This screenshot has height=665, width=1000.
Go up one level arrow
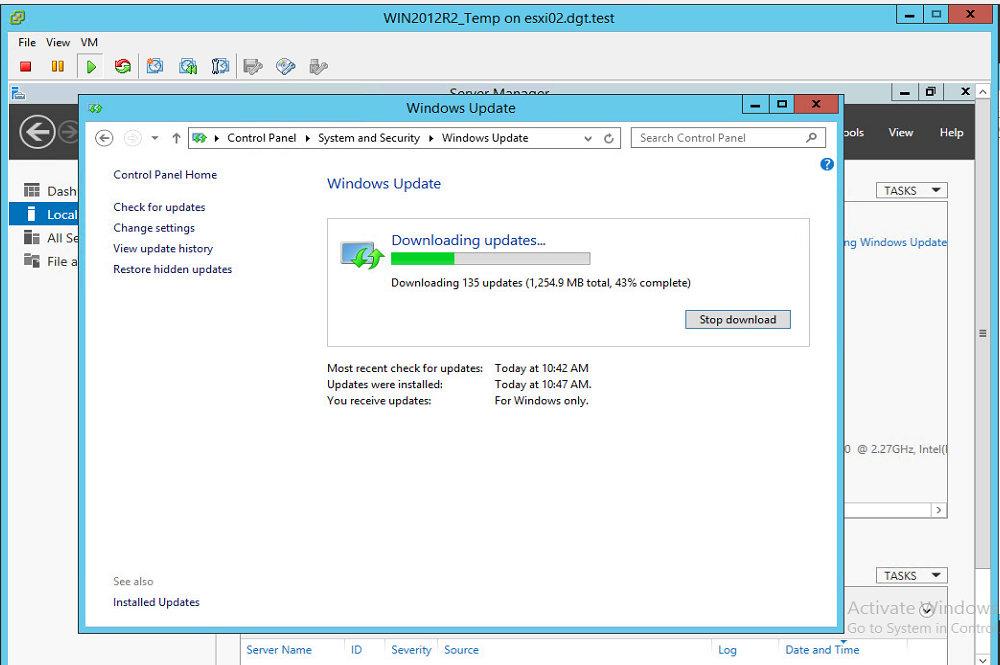[176, 138]
